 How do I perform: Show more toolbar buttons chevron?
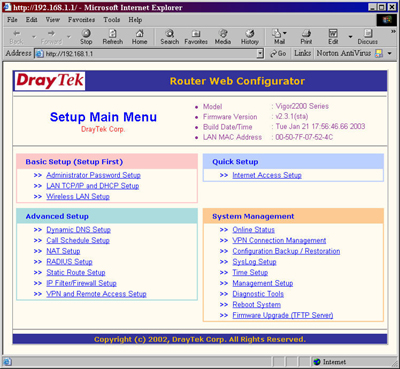tap(393, 31)
